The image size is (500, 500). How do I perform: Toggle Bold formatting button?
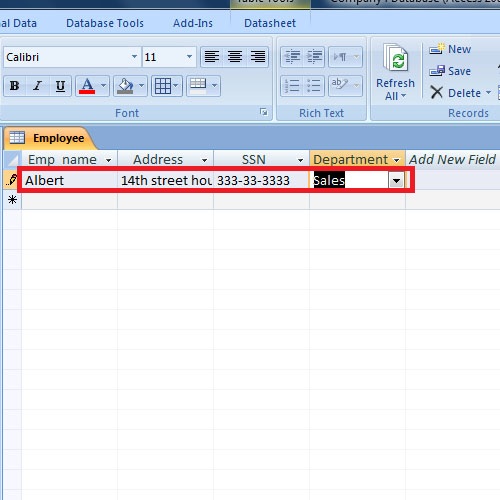[x=15, y=86]
